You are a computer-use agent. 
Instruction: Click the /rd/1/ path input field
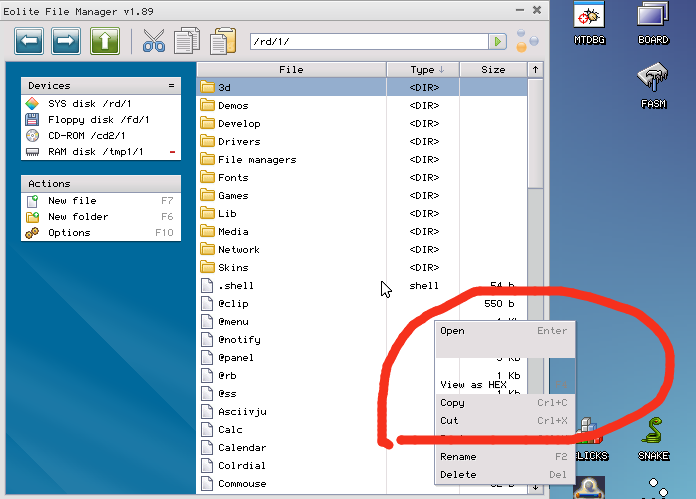368,41
